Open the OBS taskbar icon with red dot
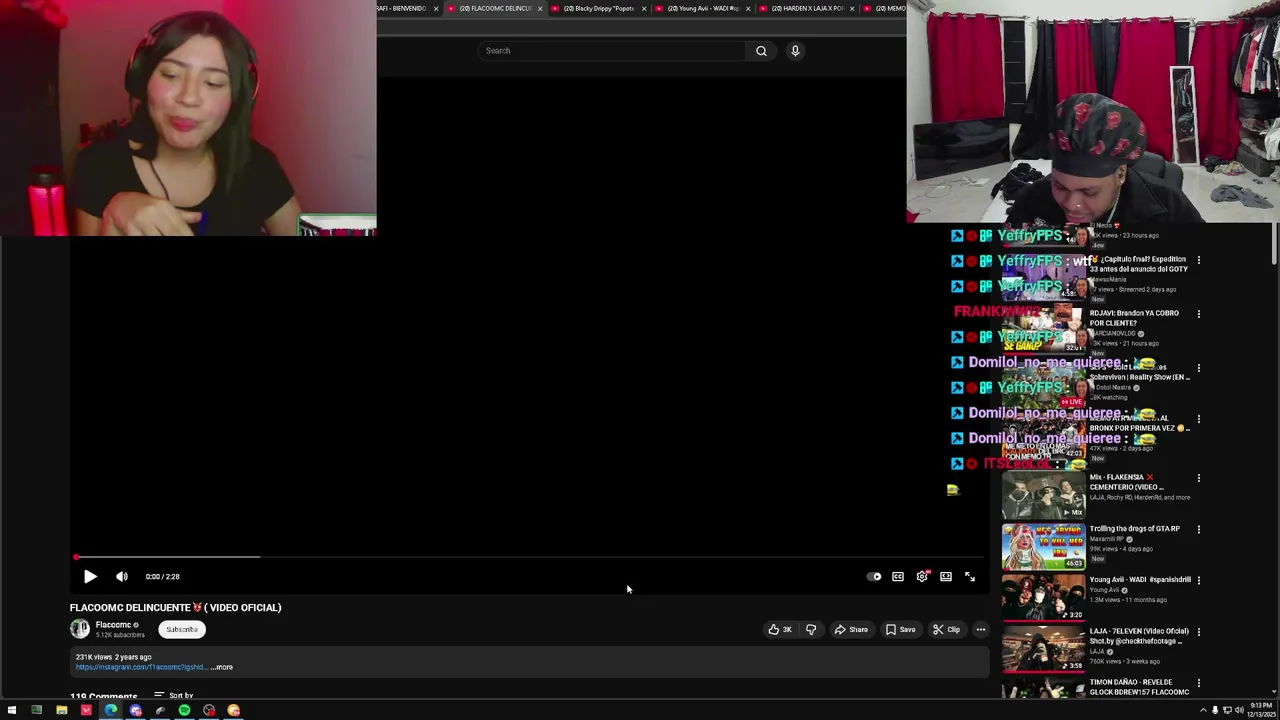Viewport: 1280px width, 720px height. (x=209, y=710)
